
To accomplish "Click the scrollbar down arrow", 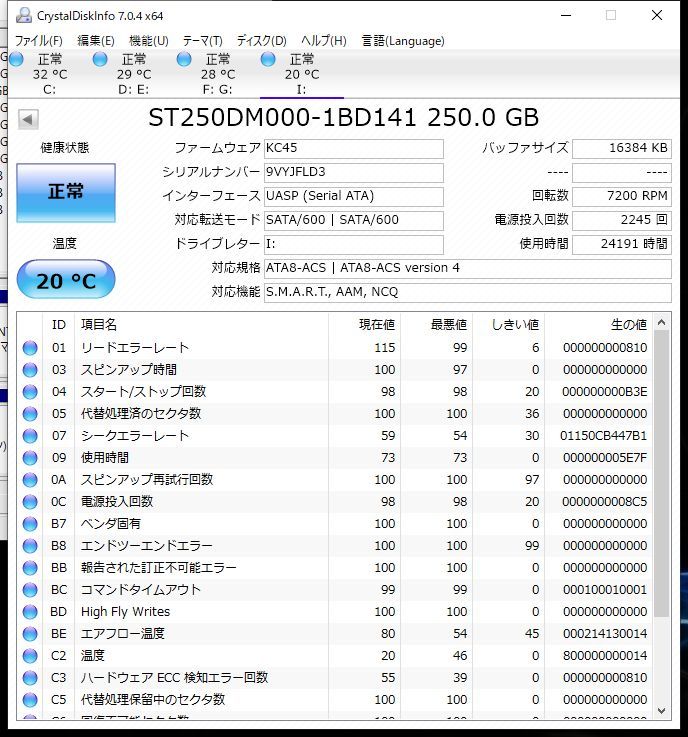I will pyautogui.click(x=662, y=711).
